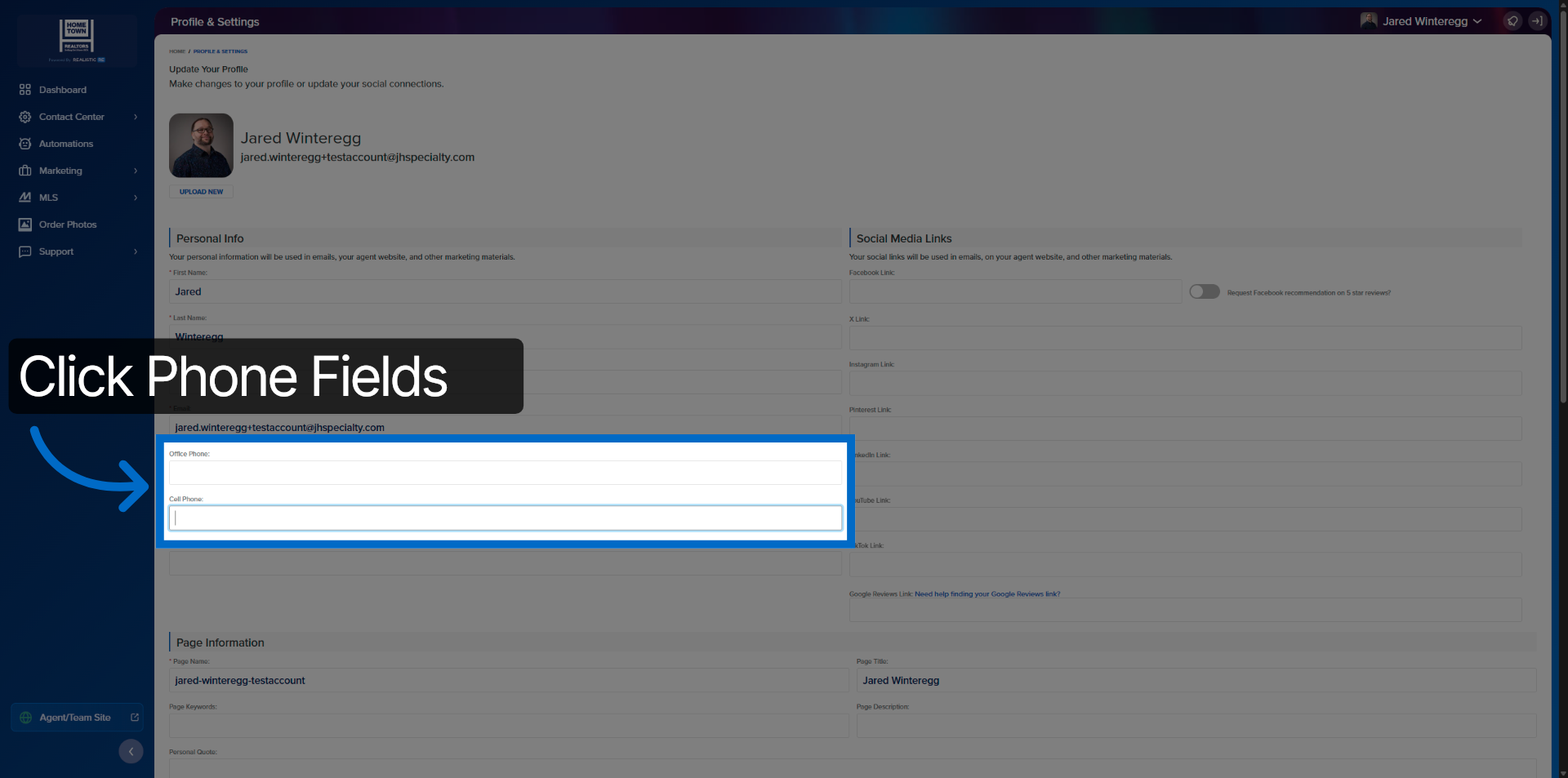Image resolution: width=1568 pixels, height=778 pixels.
Task: Click the profile photo thumbnail
Action: click(201, 145)
